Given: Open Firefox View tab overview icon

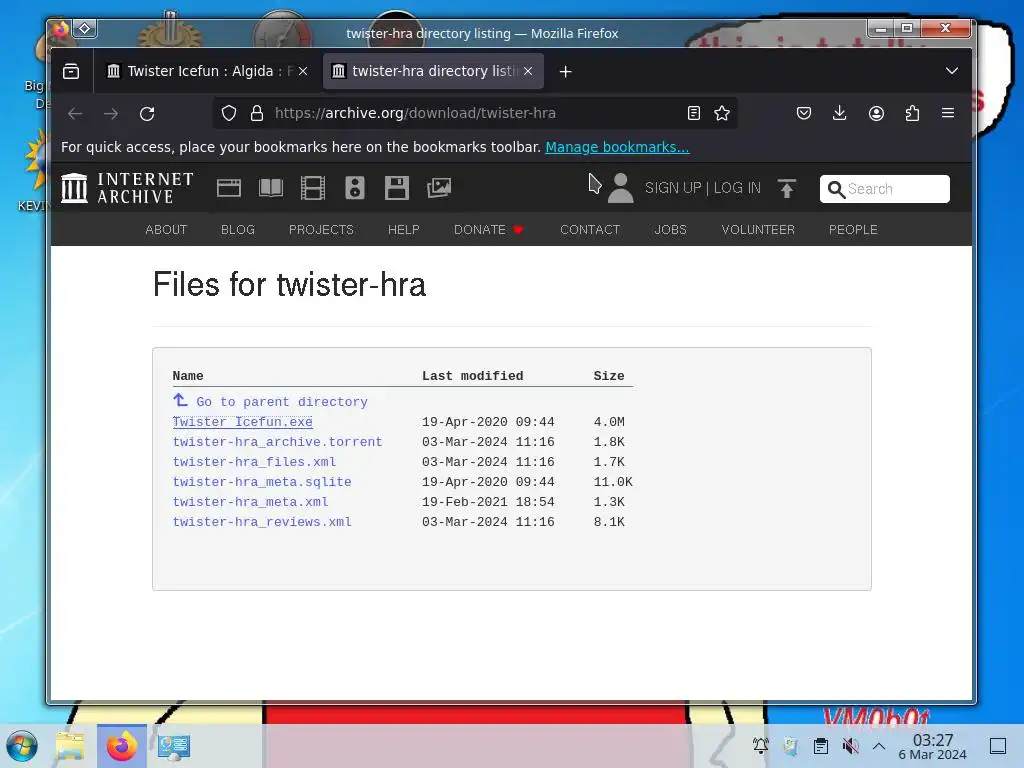Looking at the screenshot, I should coord(71,71).
